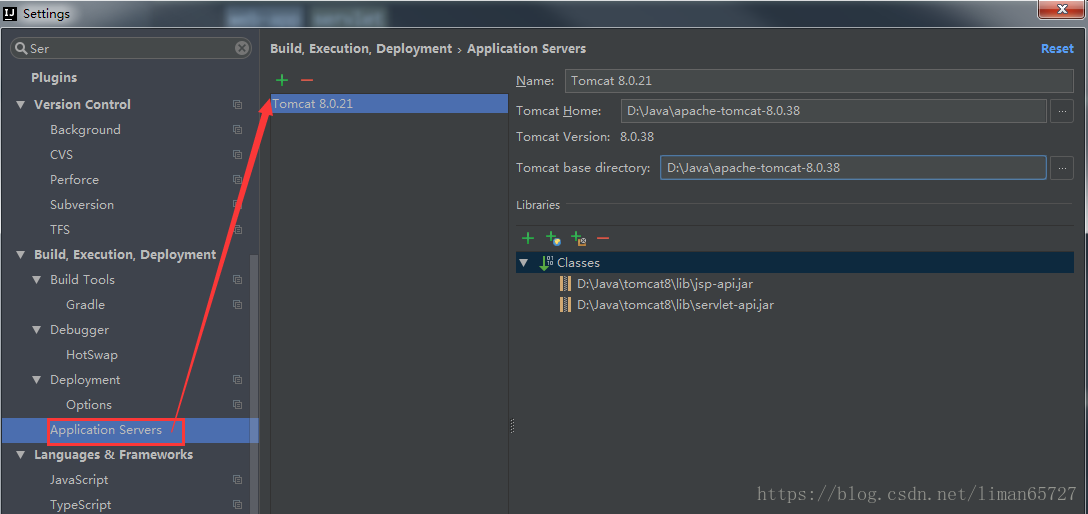
Task: Browse for Tomcat Home directory
Action: pos(1062,111)
